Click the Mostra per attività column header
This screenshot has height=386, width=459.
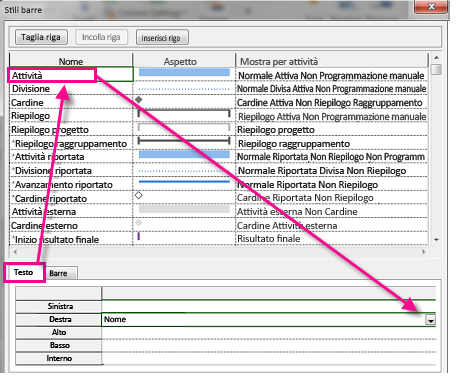[332, 61]
